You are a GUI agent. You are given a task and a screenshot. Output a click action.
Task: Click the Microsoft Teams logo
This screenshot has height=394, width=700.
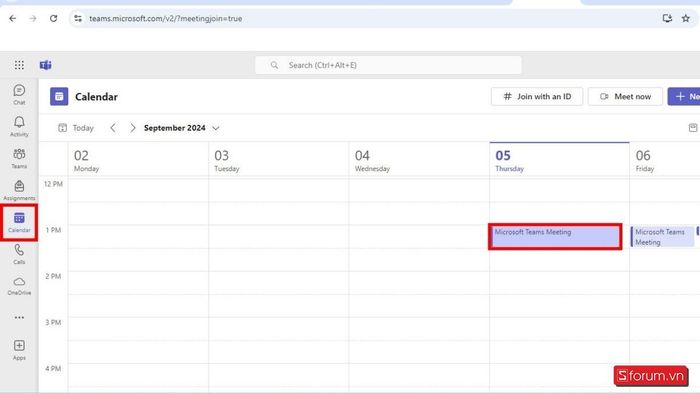[46, 65]
